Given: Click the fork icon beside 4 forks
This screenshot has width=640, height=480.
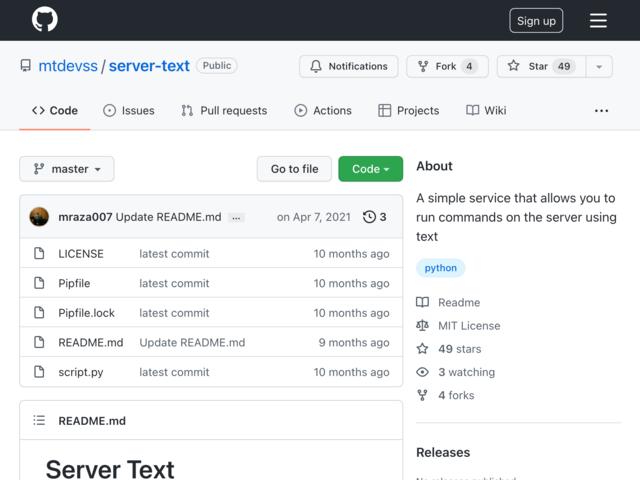Looking at the screenshot, I should tap(422, 395).
